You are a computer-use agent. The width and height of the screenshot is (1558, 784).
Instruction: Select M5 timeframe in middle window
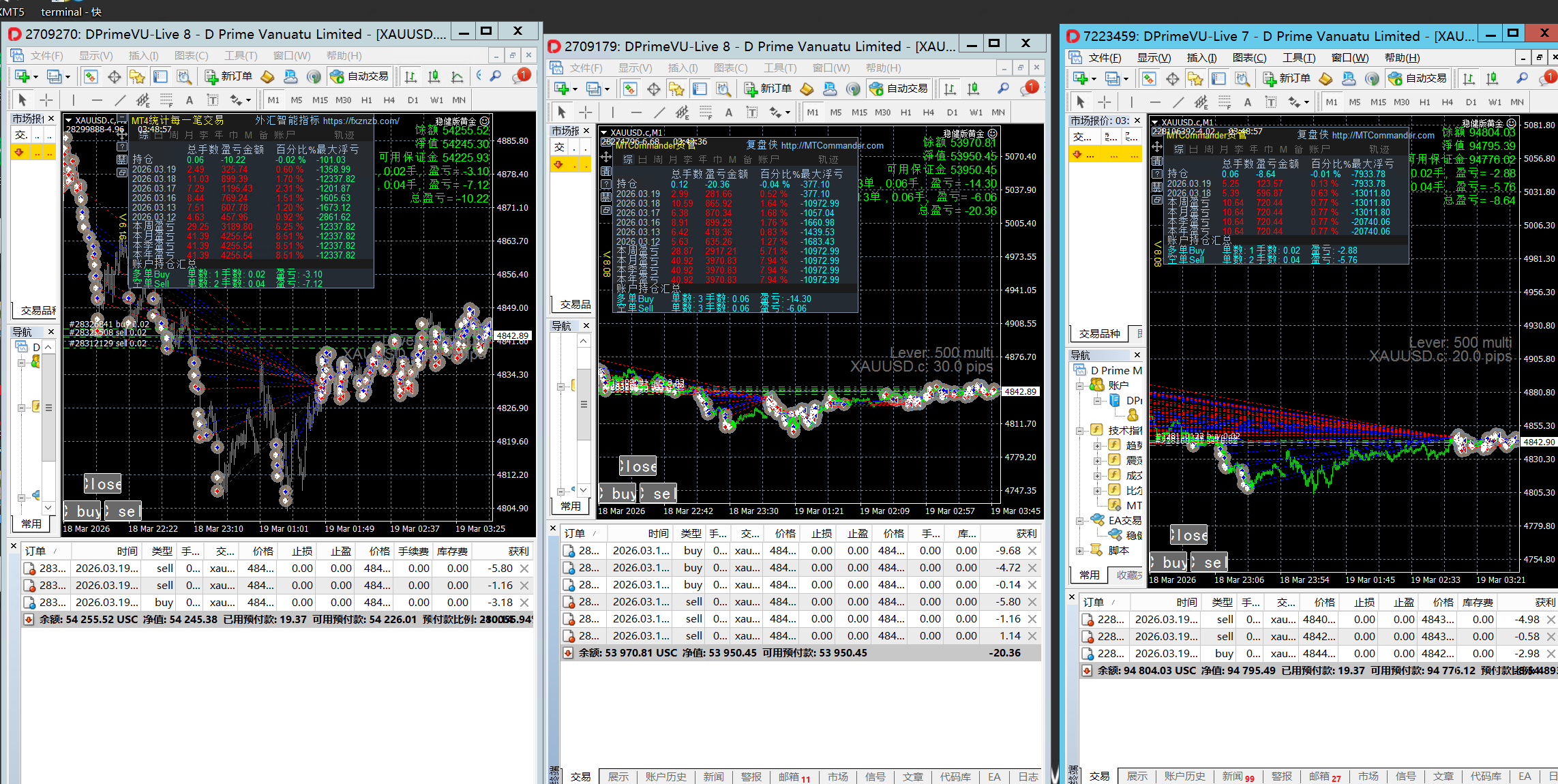(836, 112)
